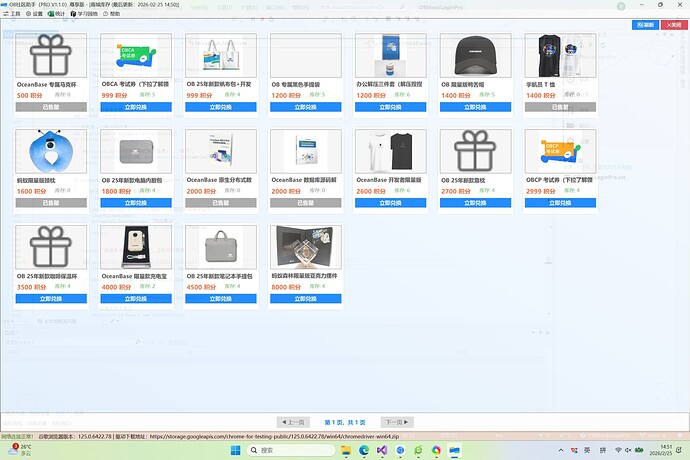Open the Windows Start menu
The width and height of the screenshot is (690, 460).
pos(233,451)
